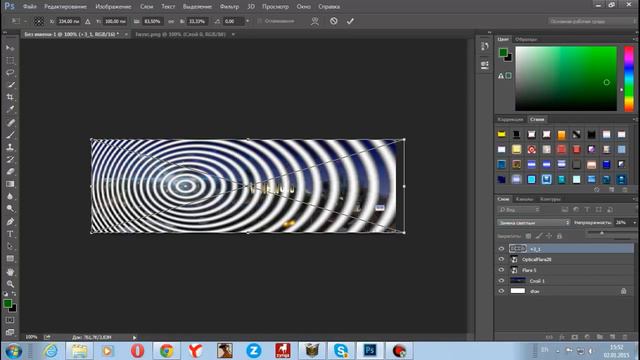Image resolution: width=640 pixels, height=360 pixels.
Task: Toggle lock transparent pixels
Action: pyautogui.click(x=528, y=236)
